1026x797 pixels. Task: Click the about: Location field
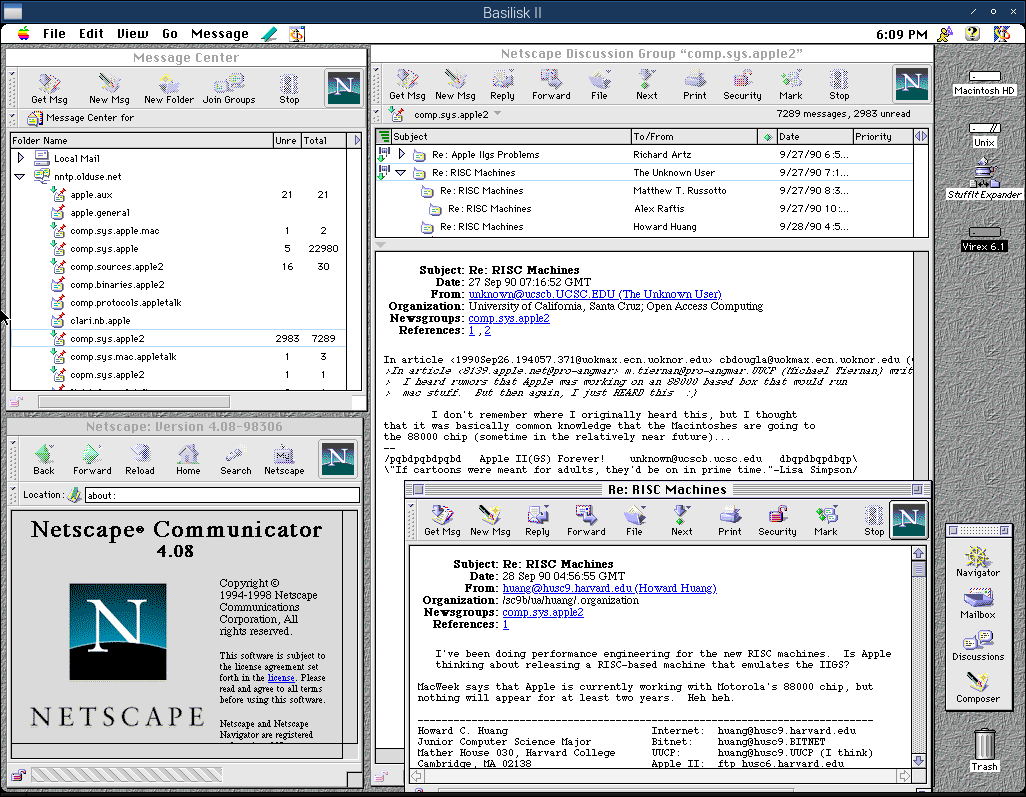[x=222, y=495]
